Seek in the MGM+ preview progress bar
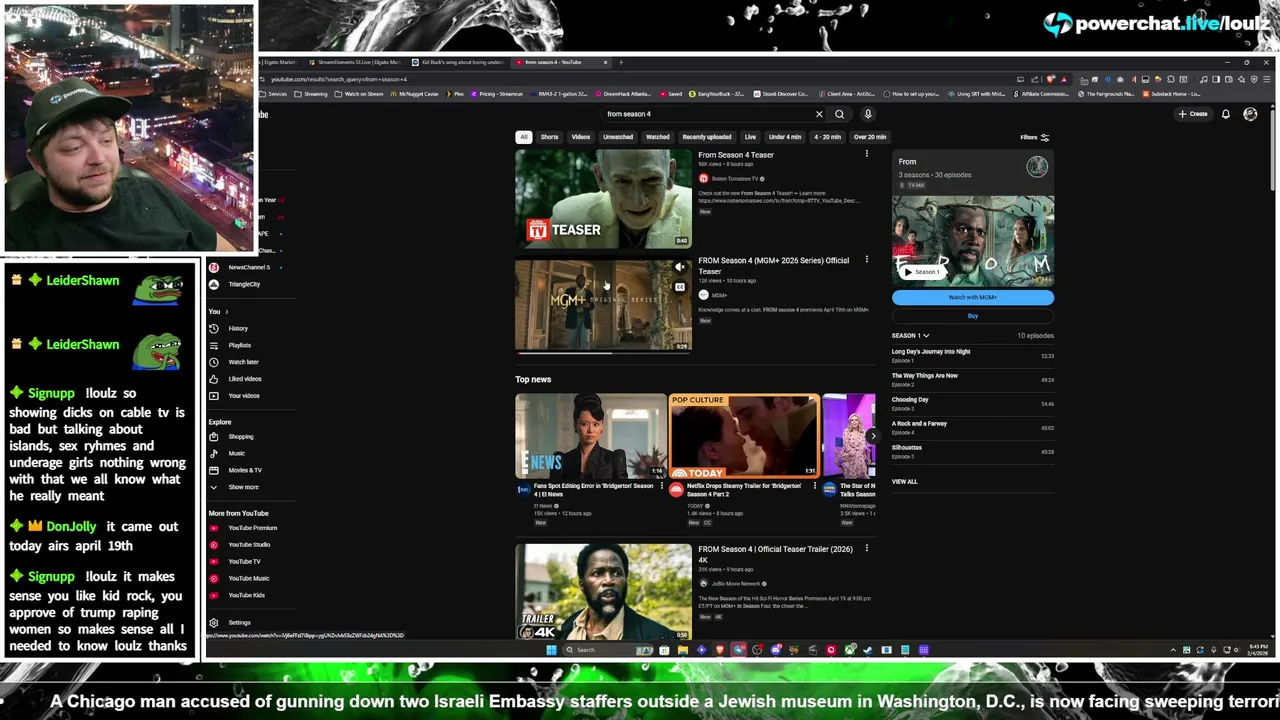Screen dimensions: 1280x720 (x=603, y=352)
